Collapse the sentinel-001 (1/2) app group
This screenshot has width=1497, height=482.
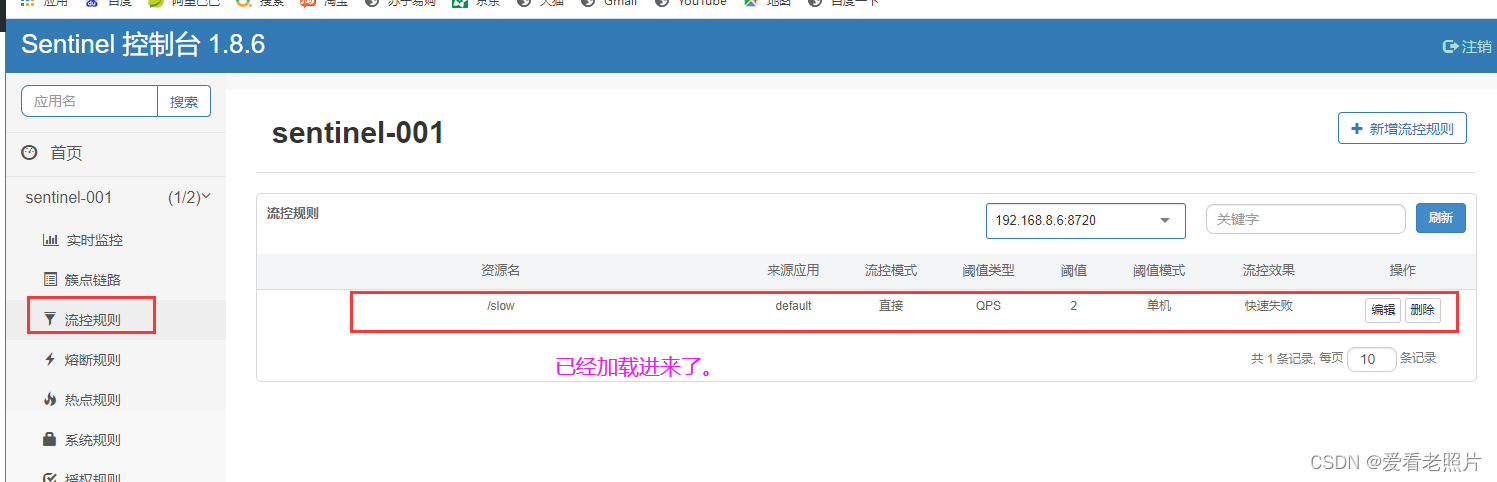[x=118, y=198]
